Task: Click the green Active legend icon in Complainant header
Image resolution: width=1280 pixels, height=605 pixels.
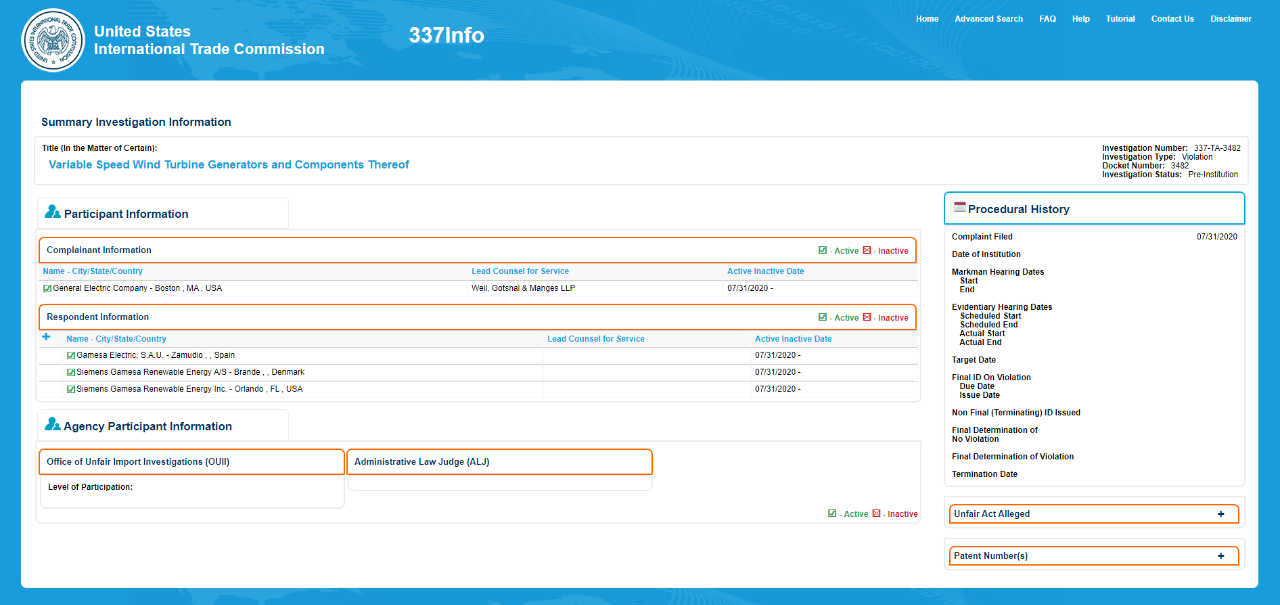Action: point(822,250)
